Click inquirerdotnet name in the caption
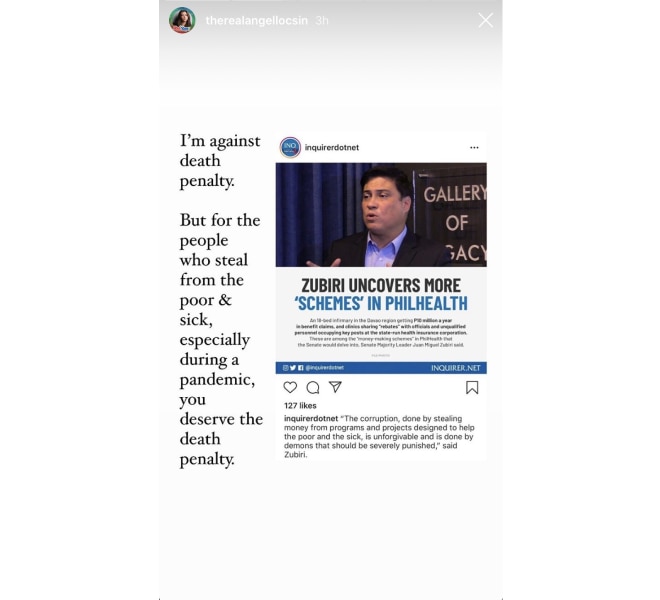Image resolution: width=660 pixels, height=600 pixels. tap(311, 419)
